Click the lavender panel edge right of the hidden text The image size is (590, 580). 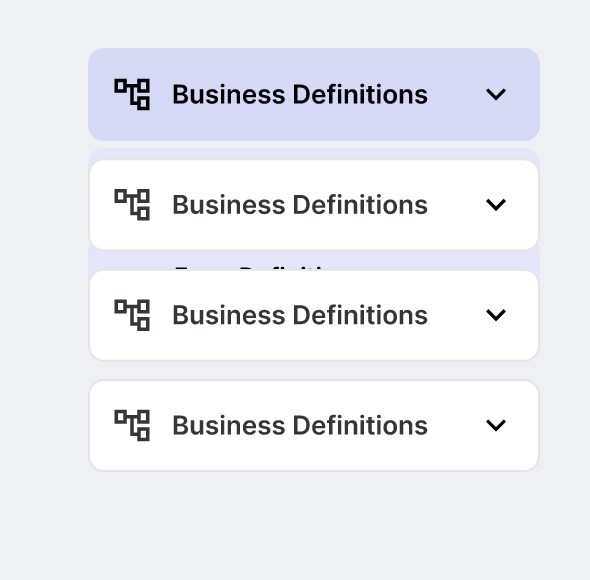click(x=433, y=260)
